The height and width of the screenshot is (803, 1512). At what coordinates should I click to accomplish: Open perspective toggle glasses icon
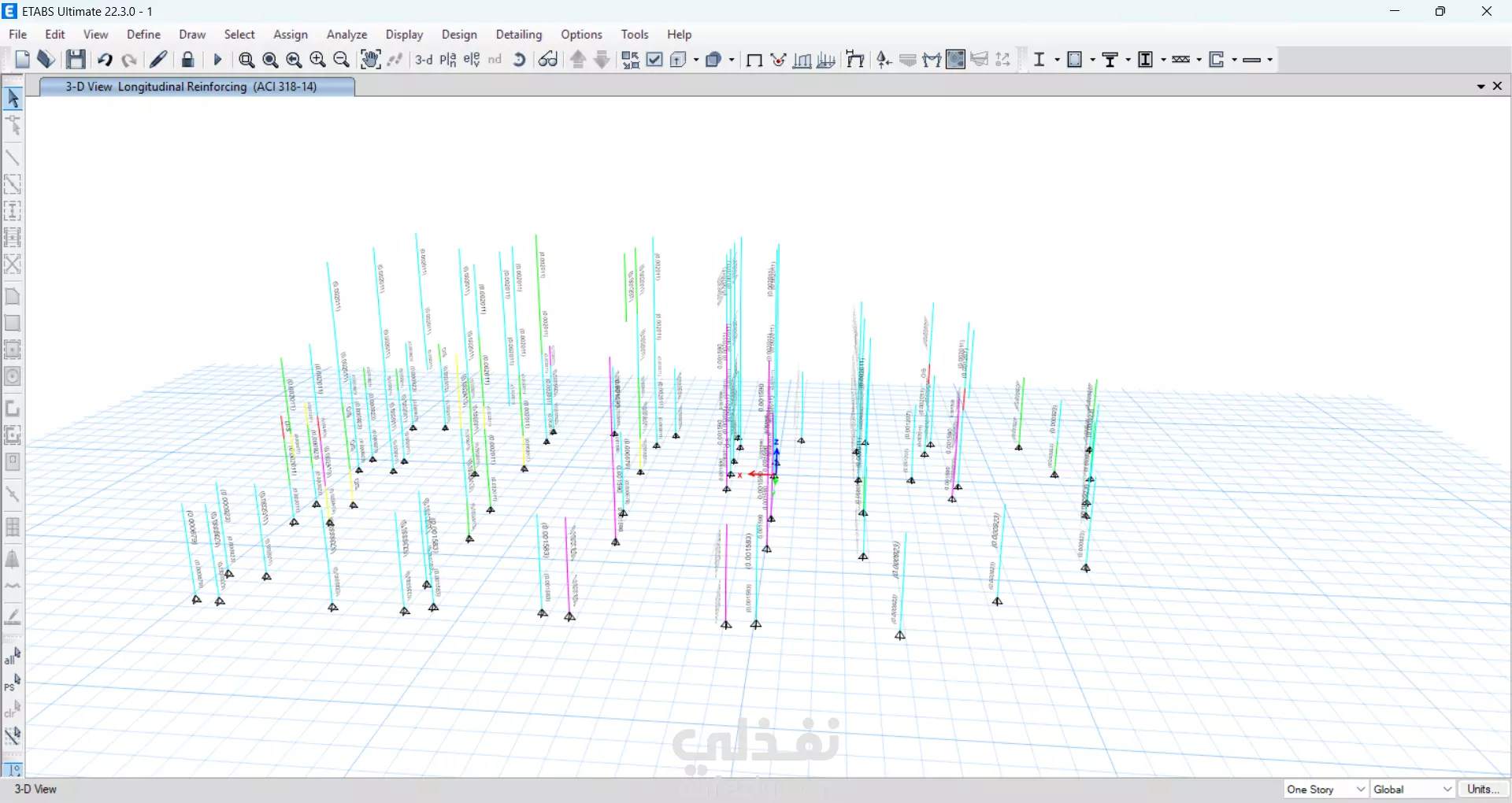pyautogui.click(x=549, y=60)
